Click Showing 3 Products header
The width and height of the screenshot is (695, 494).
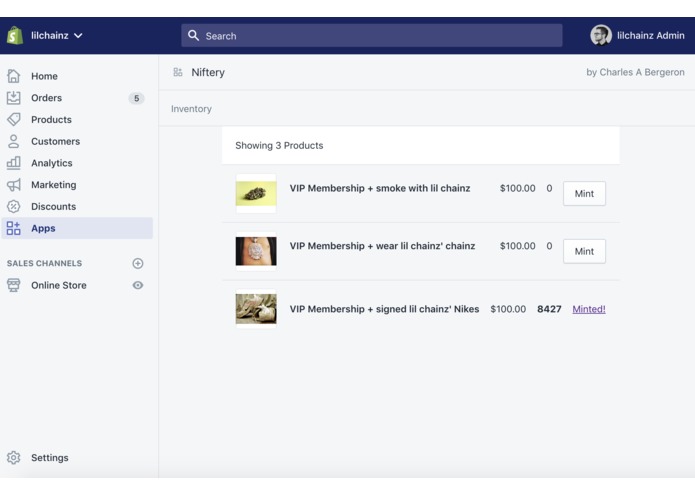tap(279, 145)
